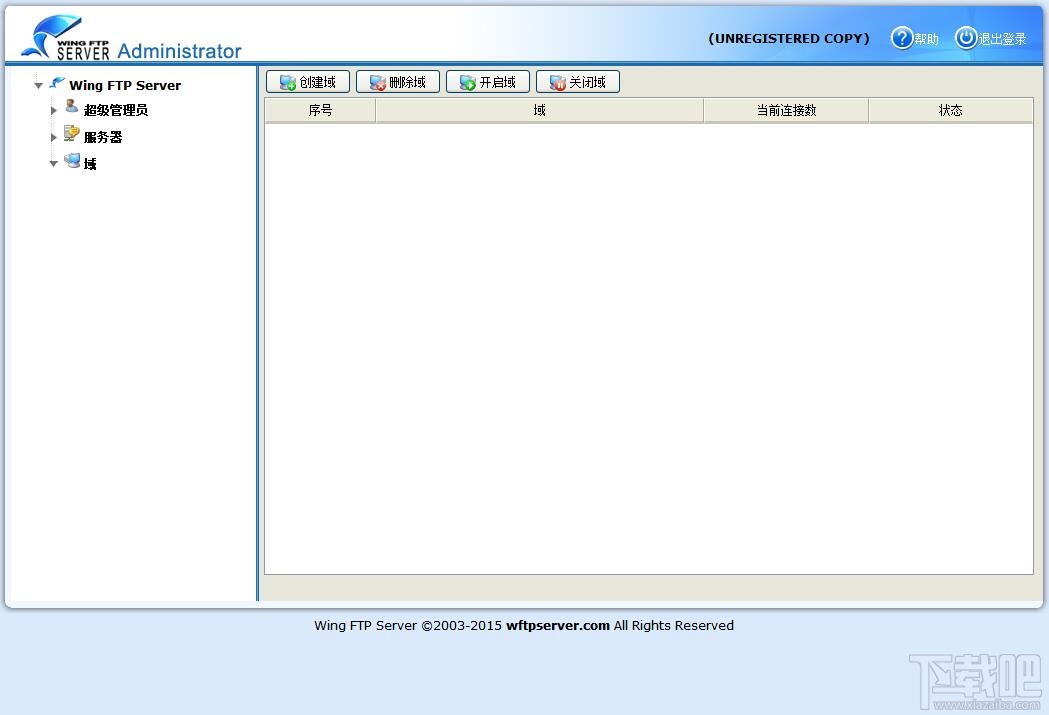Viewport: 1049px width, 715px height.
Task: Sort by the 序号 column header
Action: pyautogui.click(x=320, y=110)
